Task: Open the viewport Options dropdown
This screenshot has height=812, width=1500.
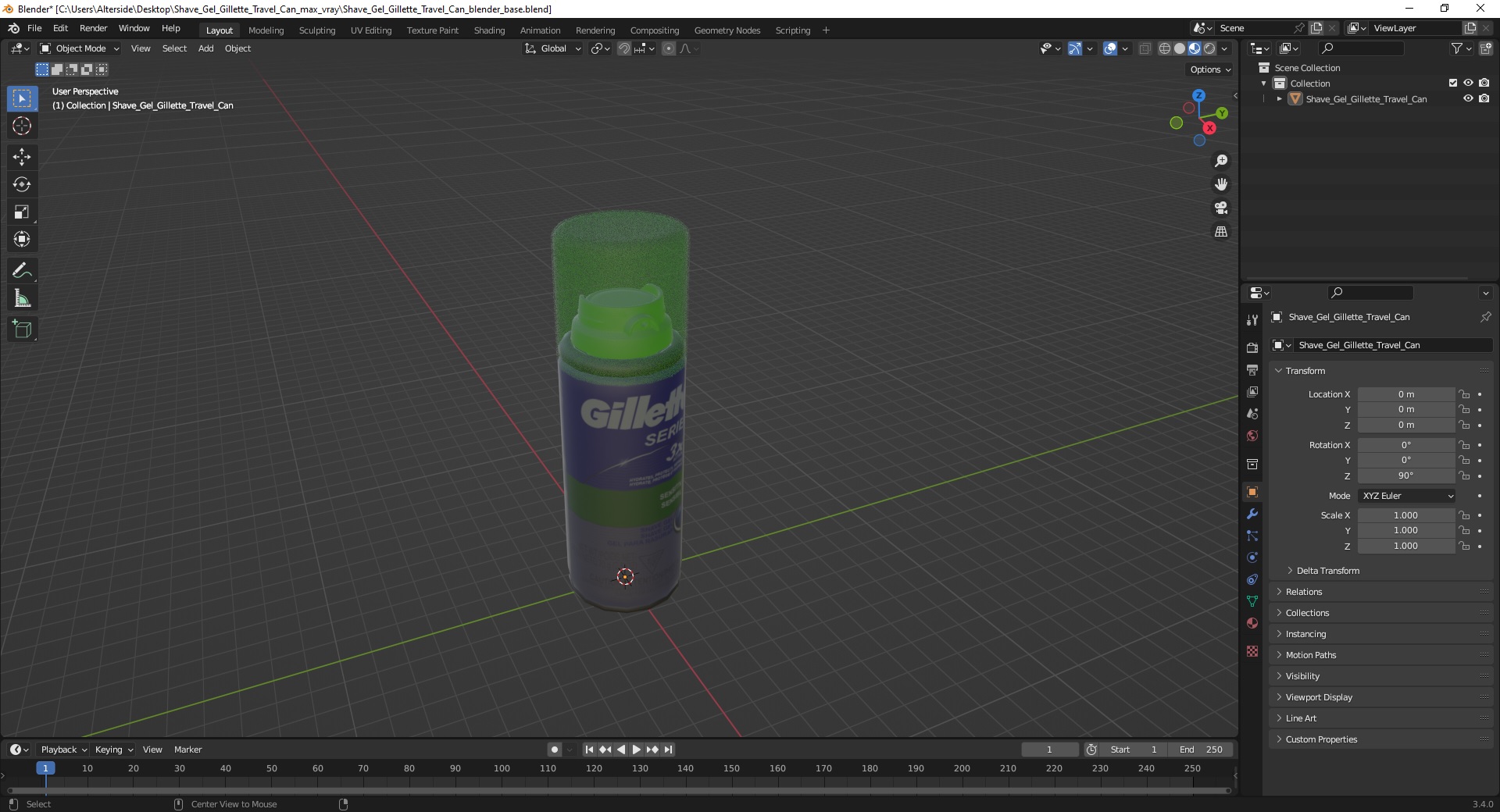Action: pos(1210,69)
